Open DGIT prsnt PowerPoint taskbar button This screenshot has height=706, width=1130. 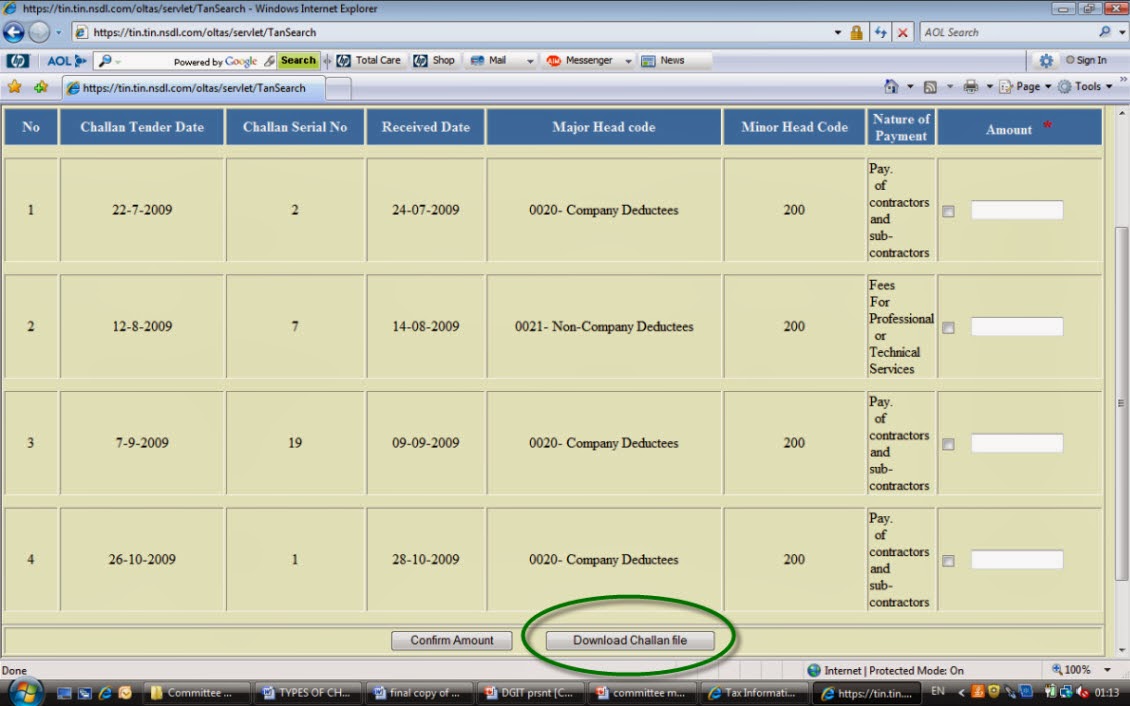point(530,693)
